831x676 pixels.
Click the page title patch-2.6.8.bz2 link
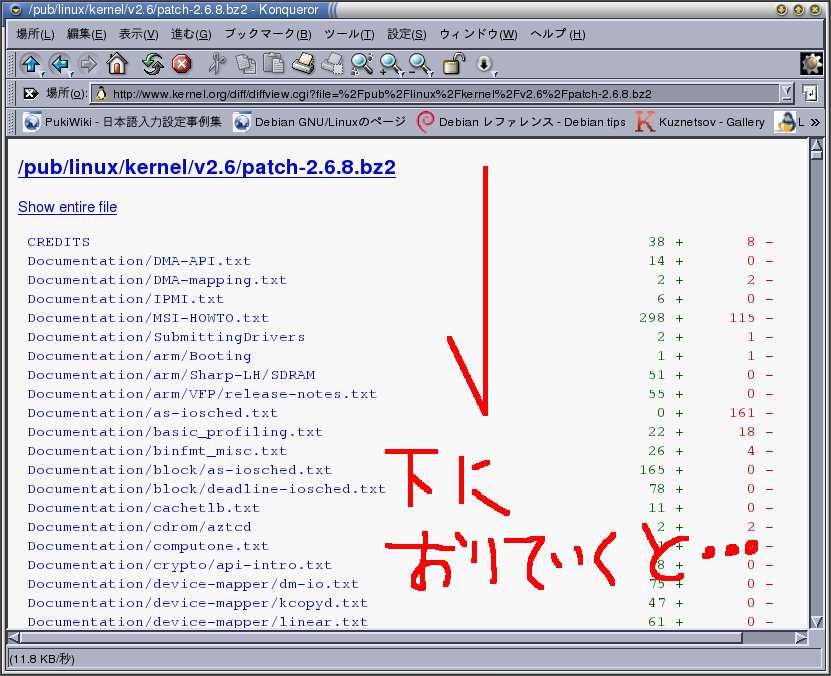(x=206, y=167)
